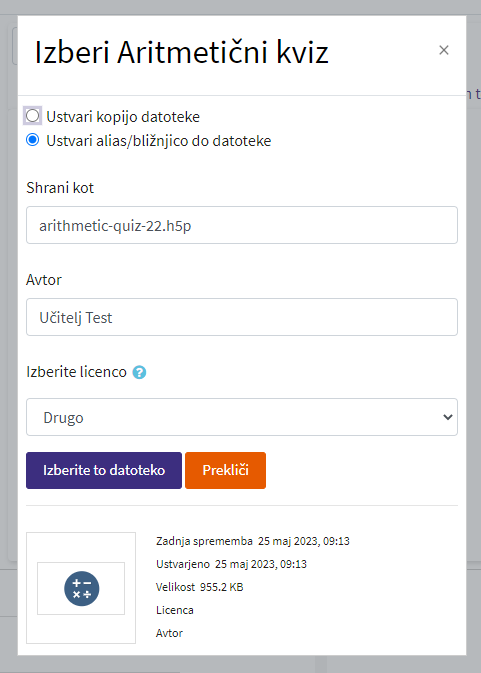Click the Zadnja sprememba date line
This screenshot has width=481, height=673.
coord(253,541)
